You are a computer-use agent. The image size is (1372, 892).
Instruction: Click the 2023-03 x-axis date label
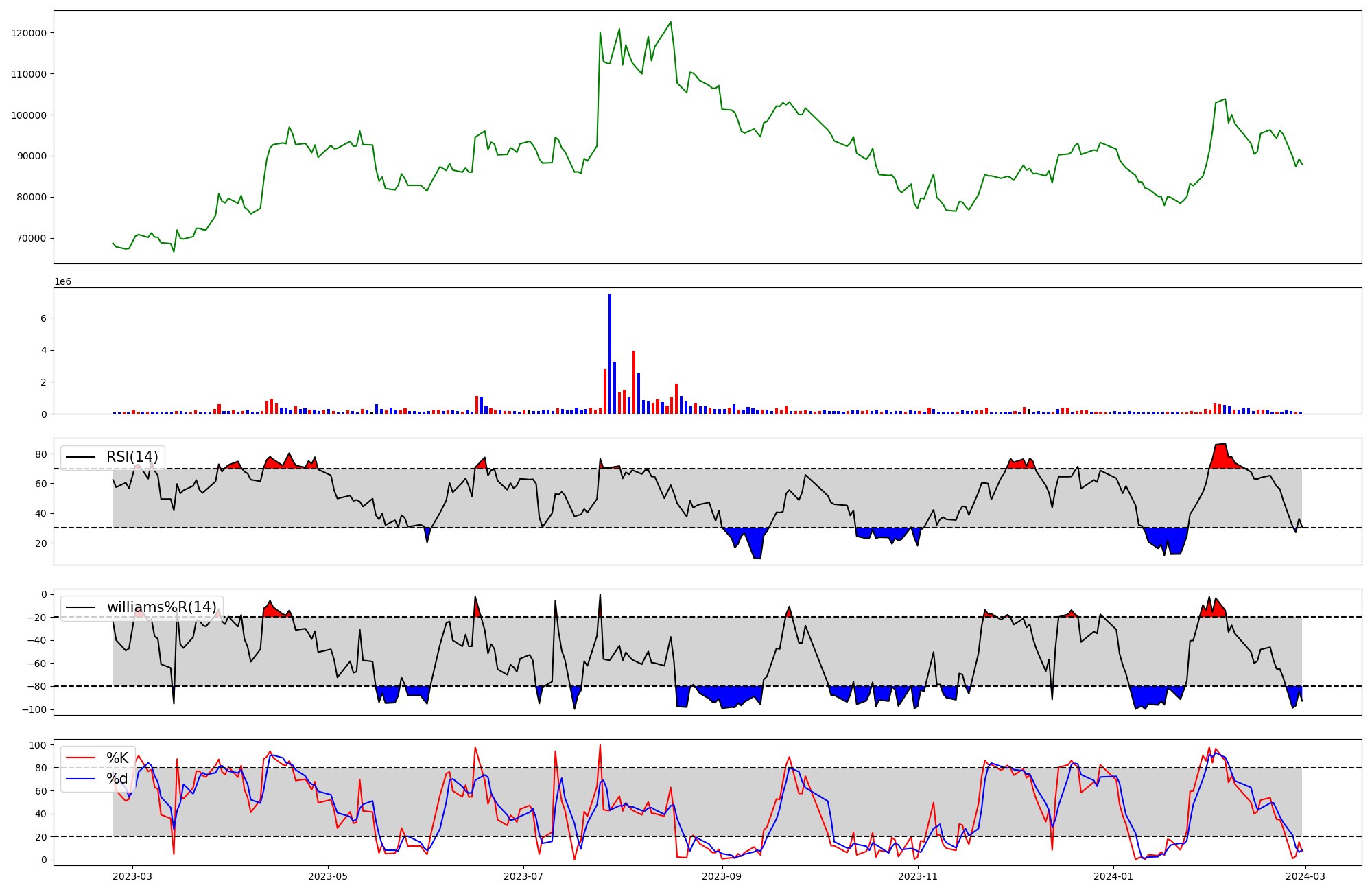point(132,876)
